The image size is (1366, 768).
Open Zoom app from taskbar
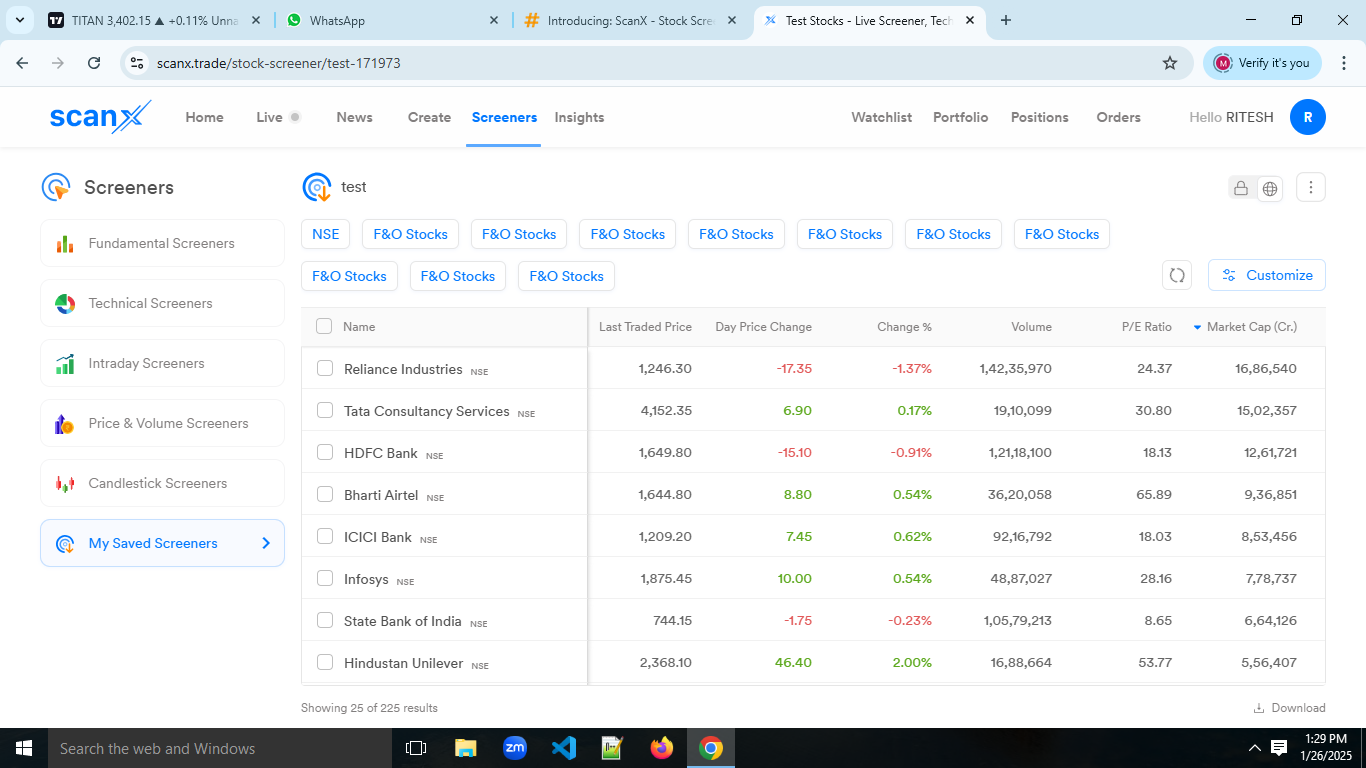click(515, 748)
